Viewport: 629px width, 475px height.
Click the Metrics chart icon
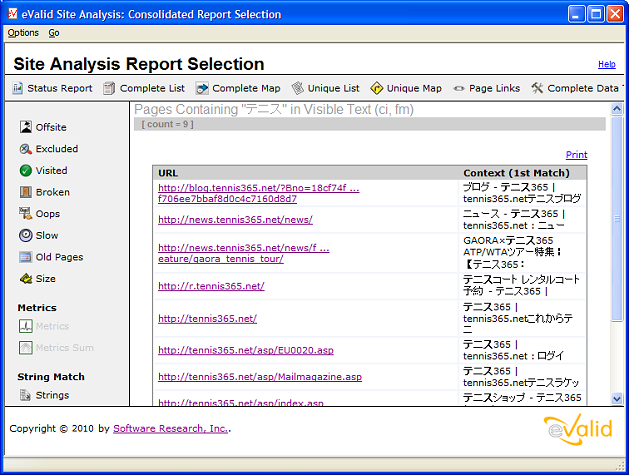26,326
